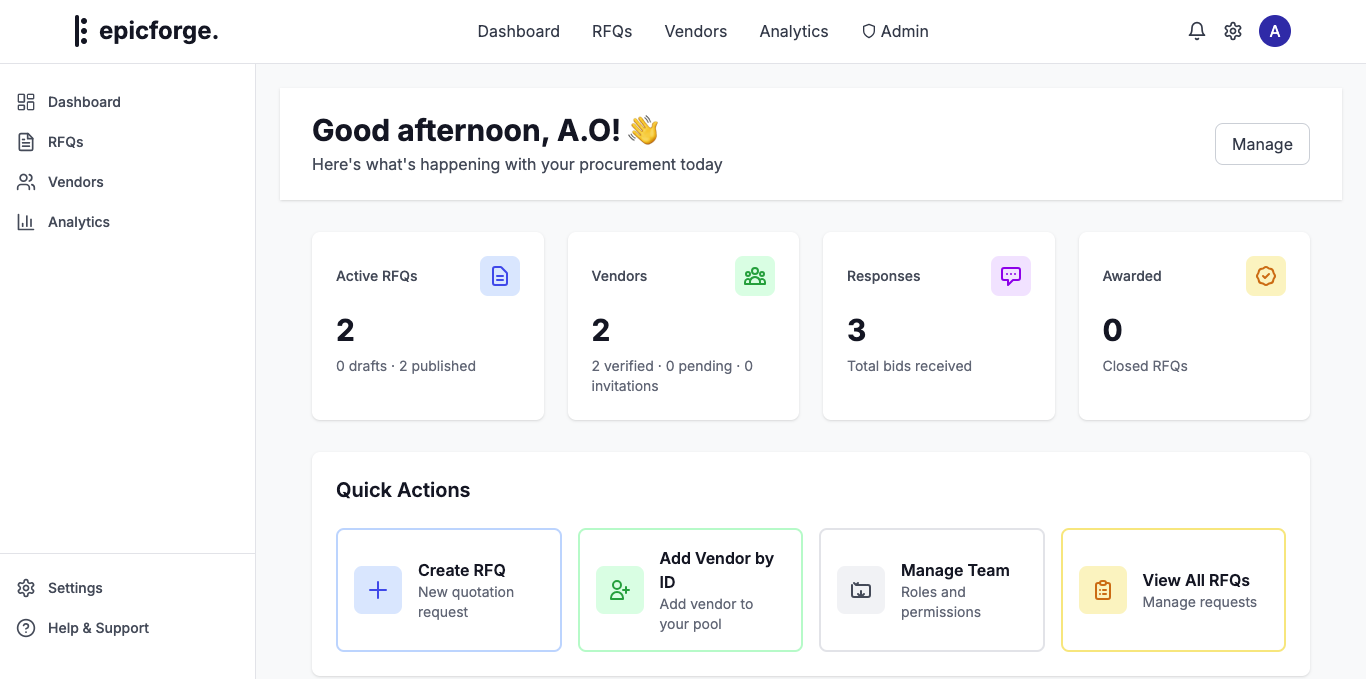Open Help & Support in sidebar
Screen dimensions: 1366x679
click(98, 628)
